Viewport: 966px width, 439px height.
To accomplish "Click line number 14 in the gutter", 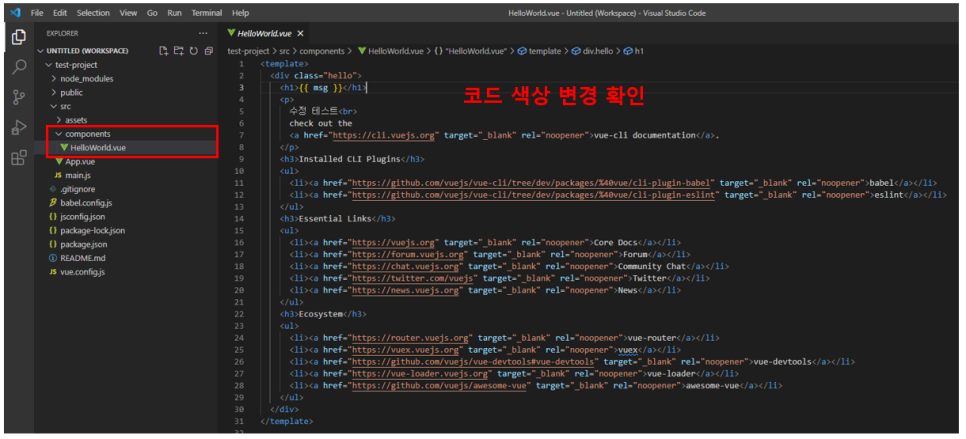I will coord(240,219).
